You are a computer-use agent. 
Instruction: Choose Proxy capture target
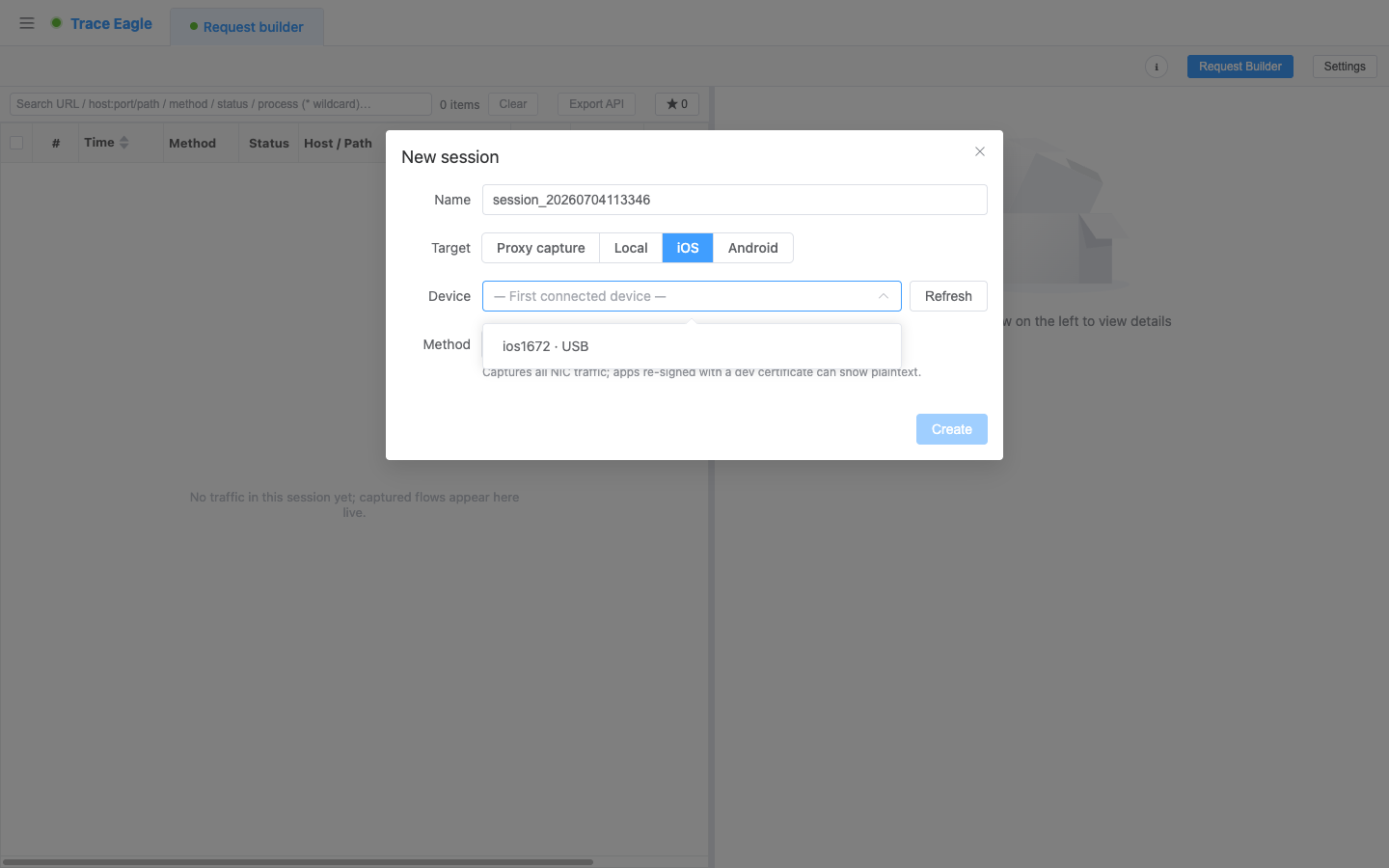click(x=540, y=248)
